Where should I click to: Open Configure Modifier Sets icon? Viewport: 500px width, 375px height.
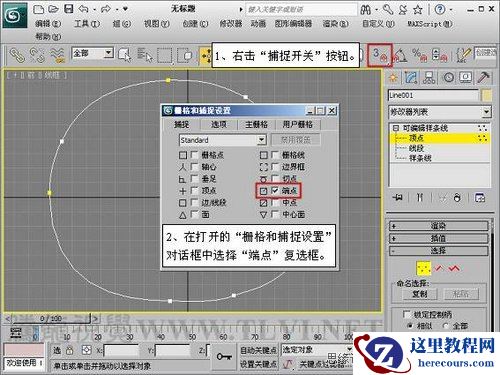point(480,198)
